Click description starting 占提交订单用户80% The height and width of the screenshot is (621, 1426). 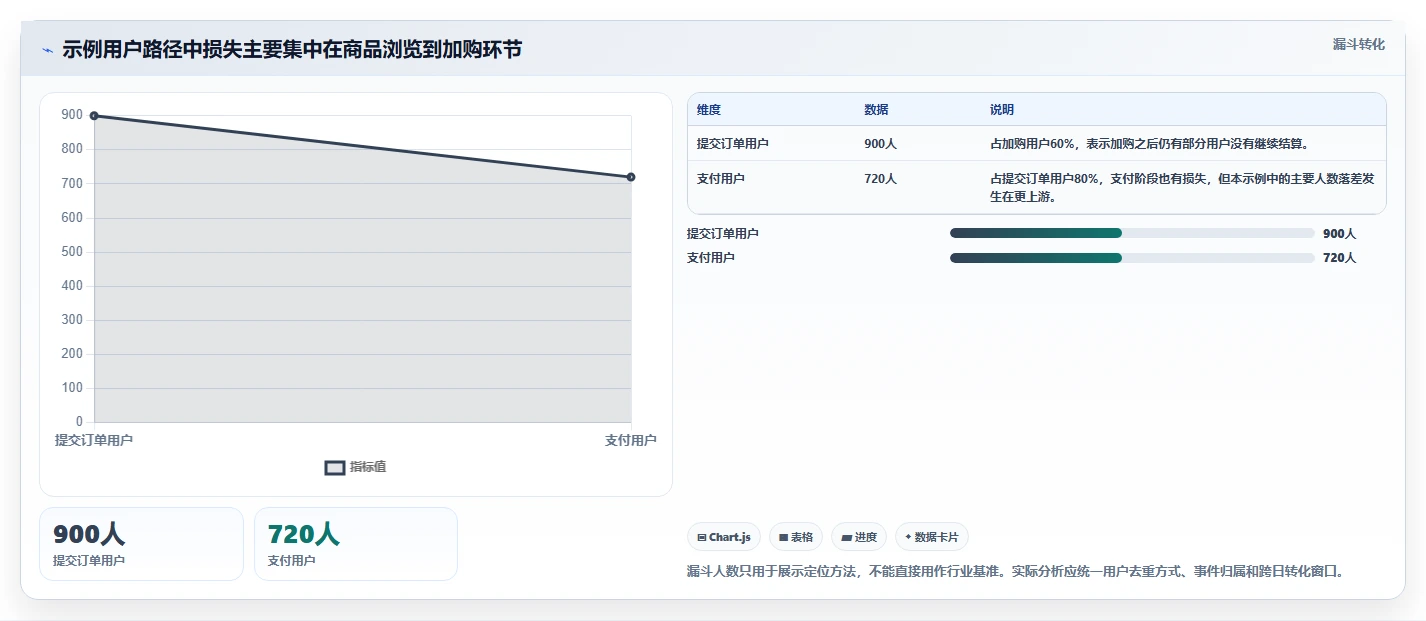pos(1182,188)
